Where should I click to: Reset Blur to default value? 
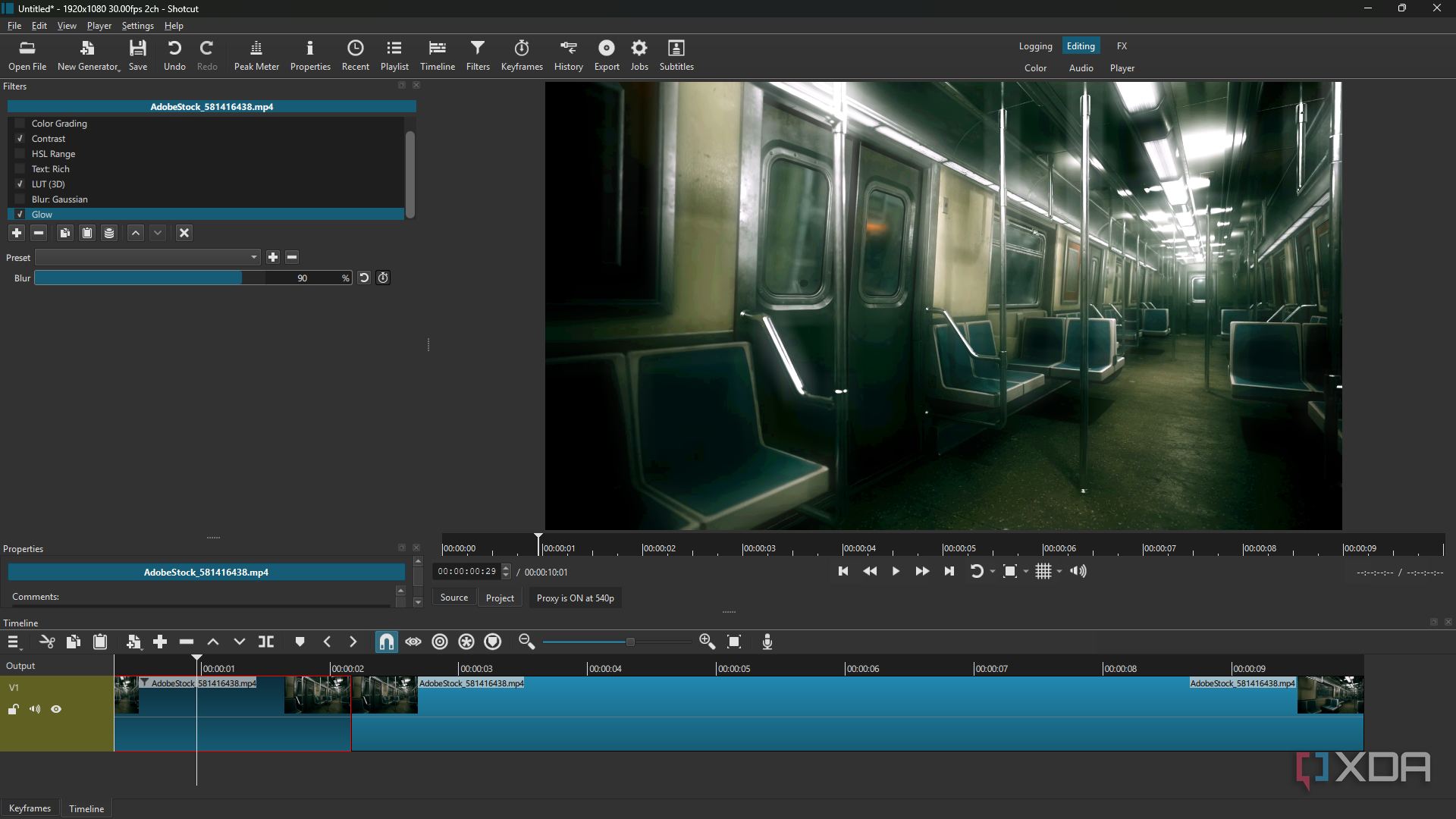coord(364,278)
